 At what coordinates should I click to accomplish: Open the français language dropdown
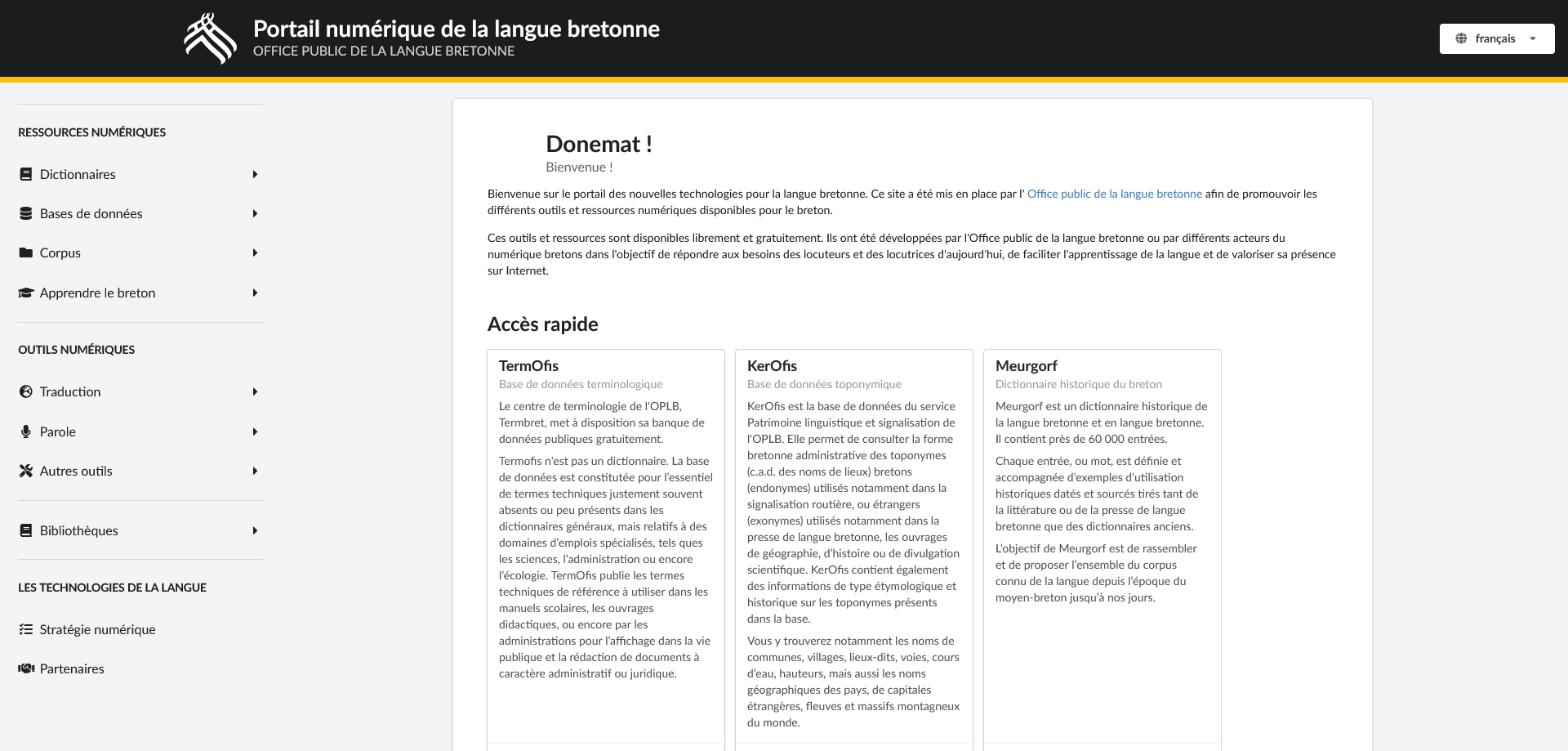tap(1496, 38)
